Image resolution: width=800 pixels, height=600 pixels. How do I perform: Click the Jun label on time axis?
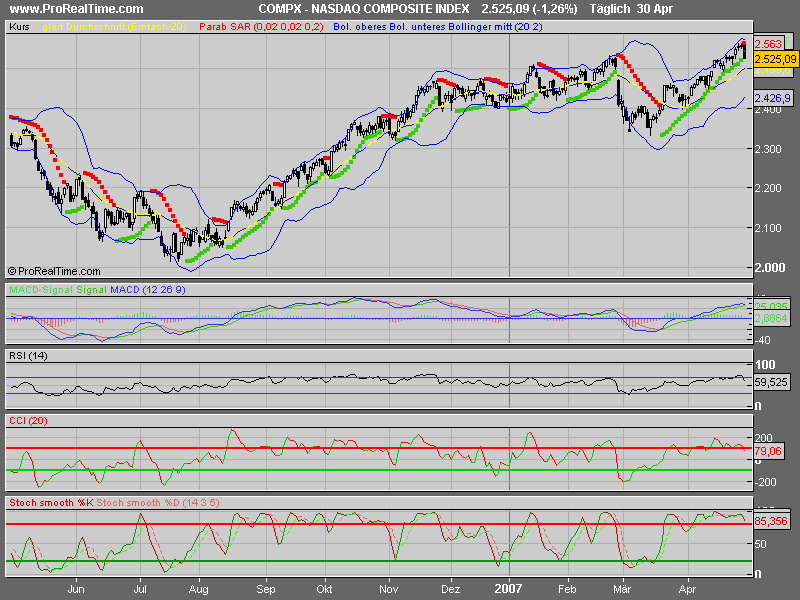76,589
